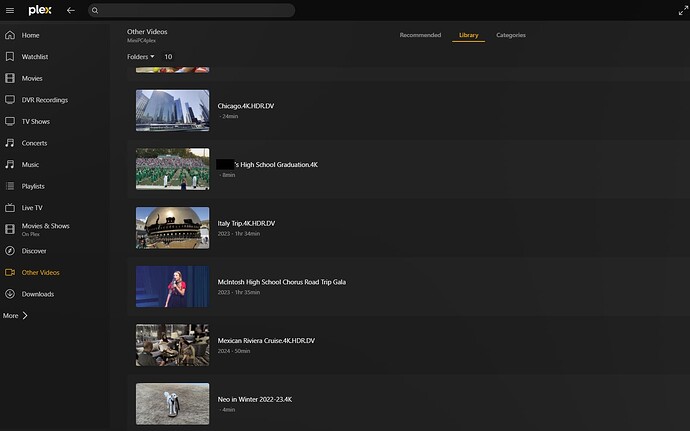Go back with the arrow icon

coord(70,10)
